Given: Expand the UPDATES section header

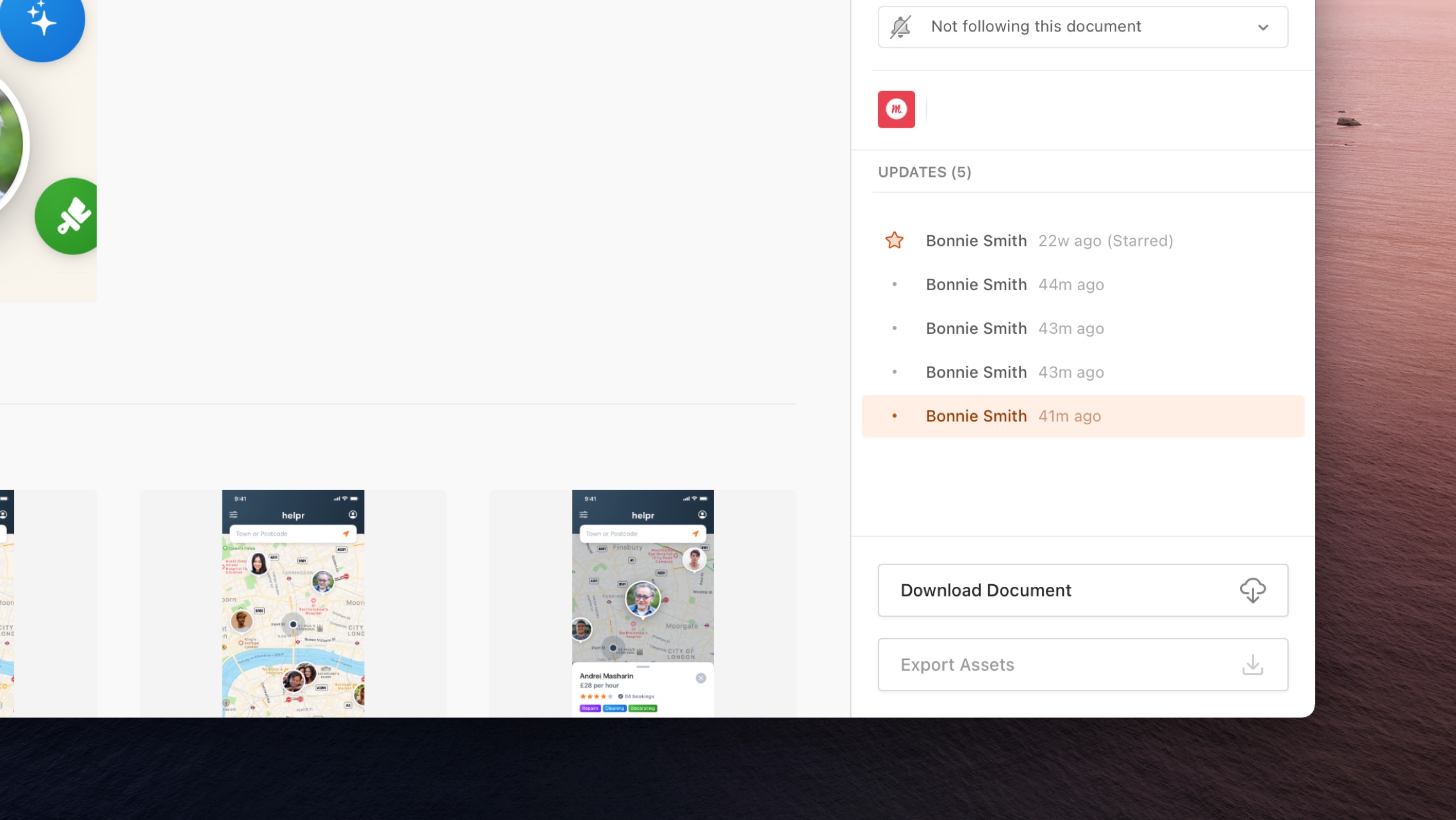Looking at the screenshot, I should coord(924,171).
